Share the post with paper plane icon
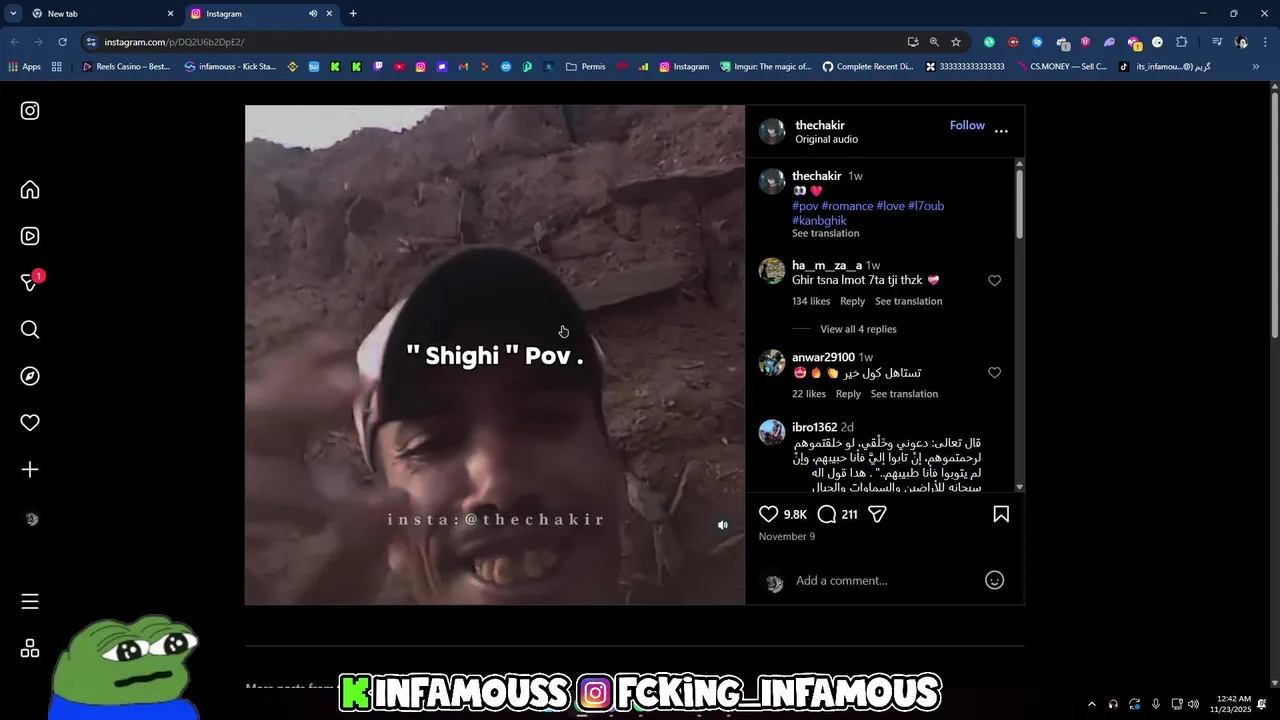This screenshot has width=1280, height=720. (x=877, y=514)
